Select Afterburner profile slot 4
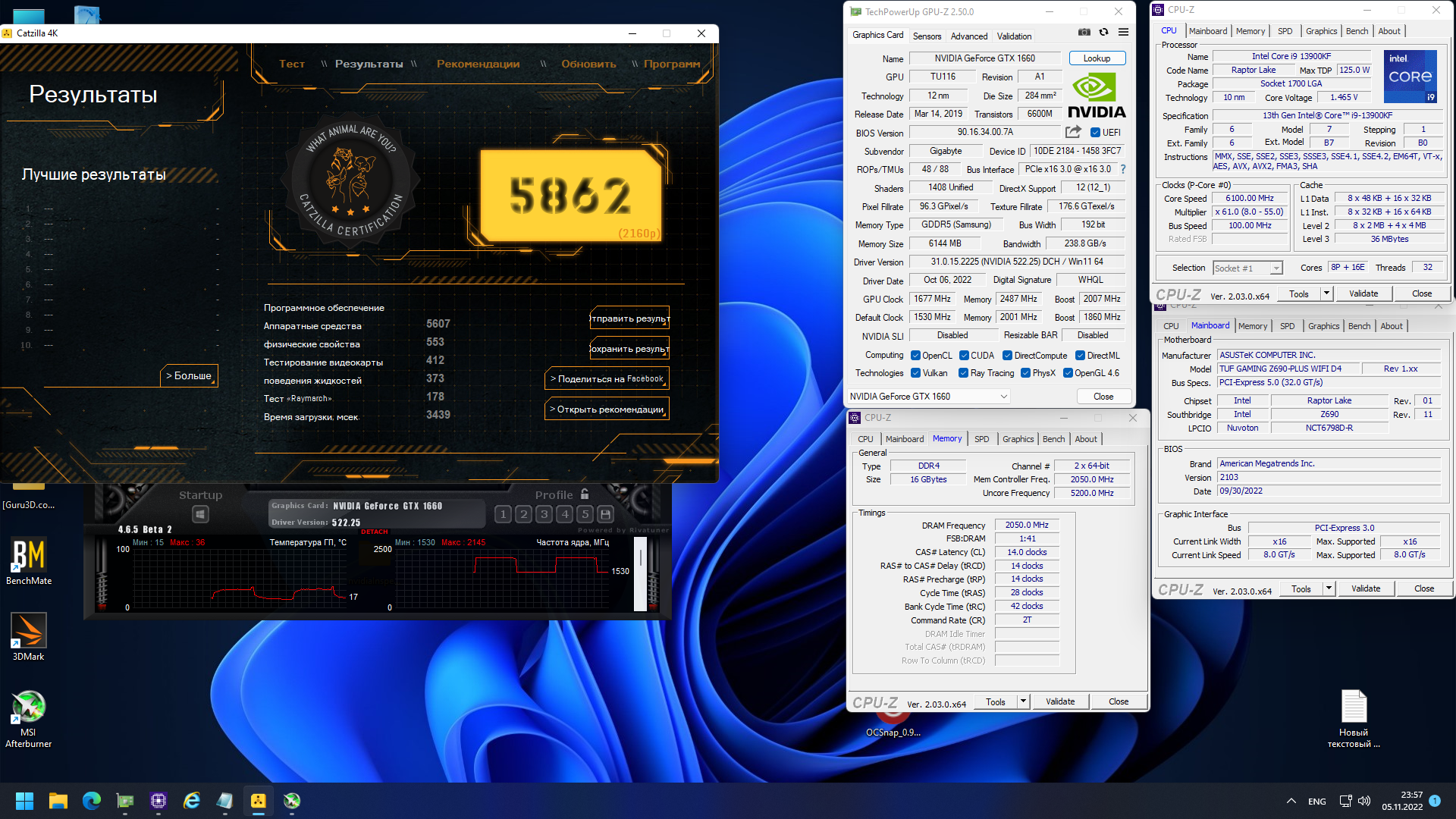 (x=564, y=514)
